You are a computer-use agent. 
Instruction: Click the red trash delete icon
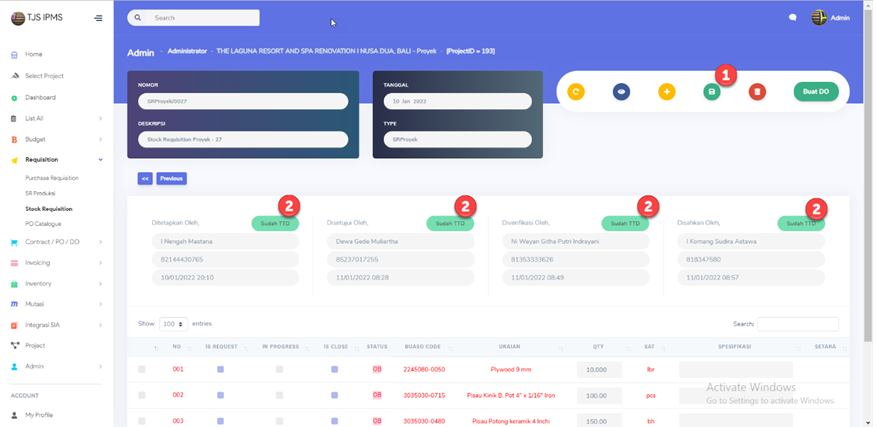757,92
